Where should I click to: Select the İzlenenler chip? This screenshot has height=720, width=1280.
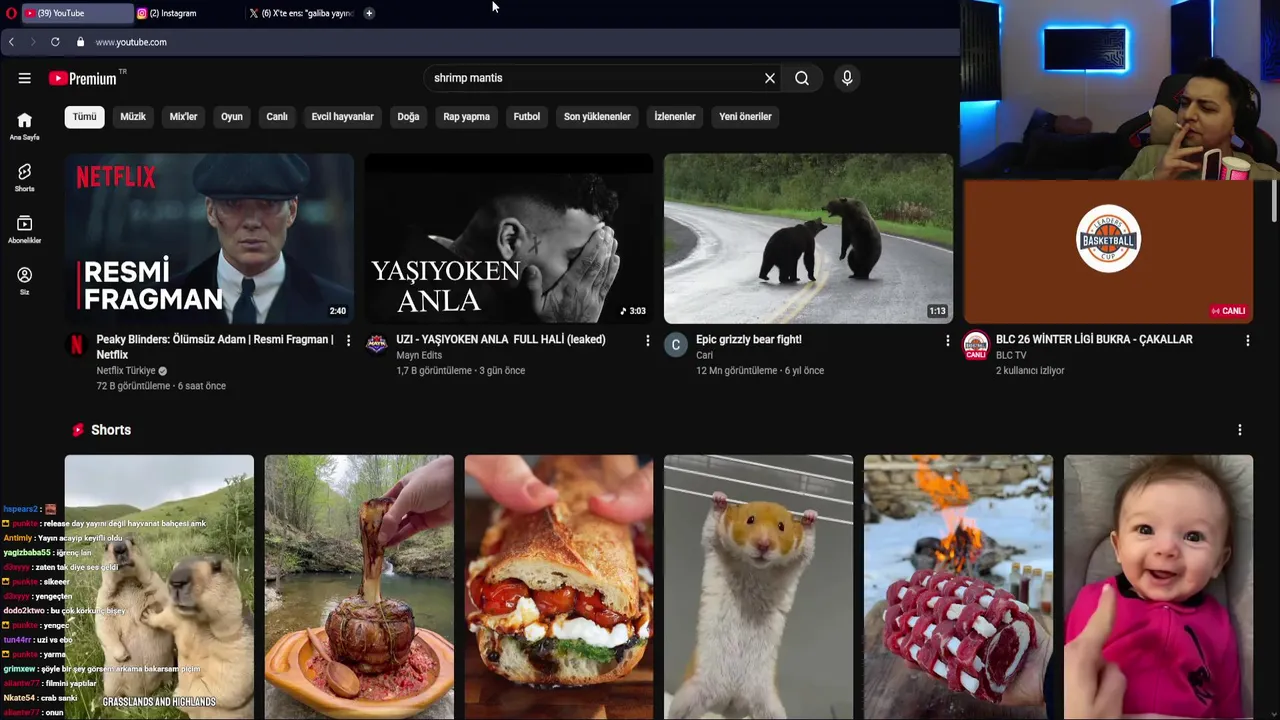pos(675,117)
